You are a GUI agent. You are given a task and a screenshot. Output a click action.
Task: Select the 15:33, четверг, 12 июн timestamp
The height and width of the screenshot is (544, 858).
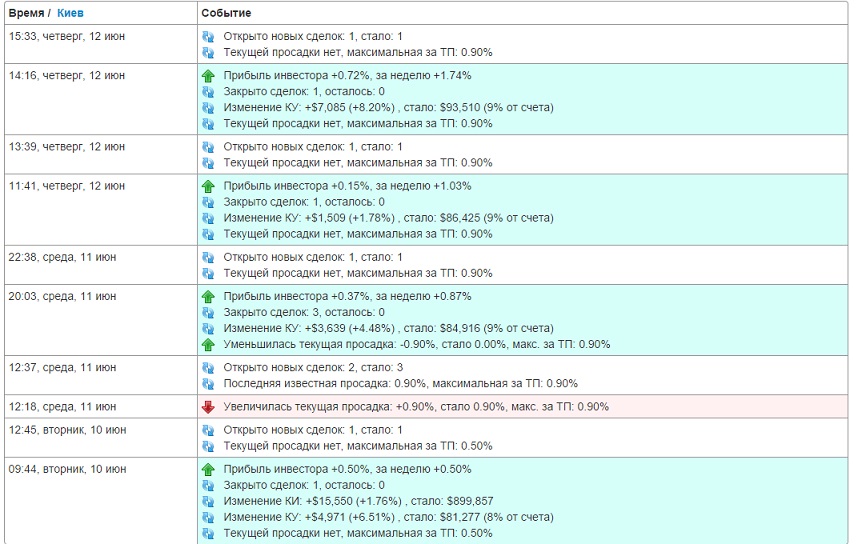(67, 37)
